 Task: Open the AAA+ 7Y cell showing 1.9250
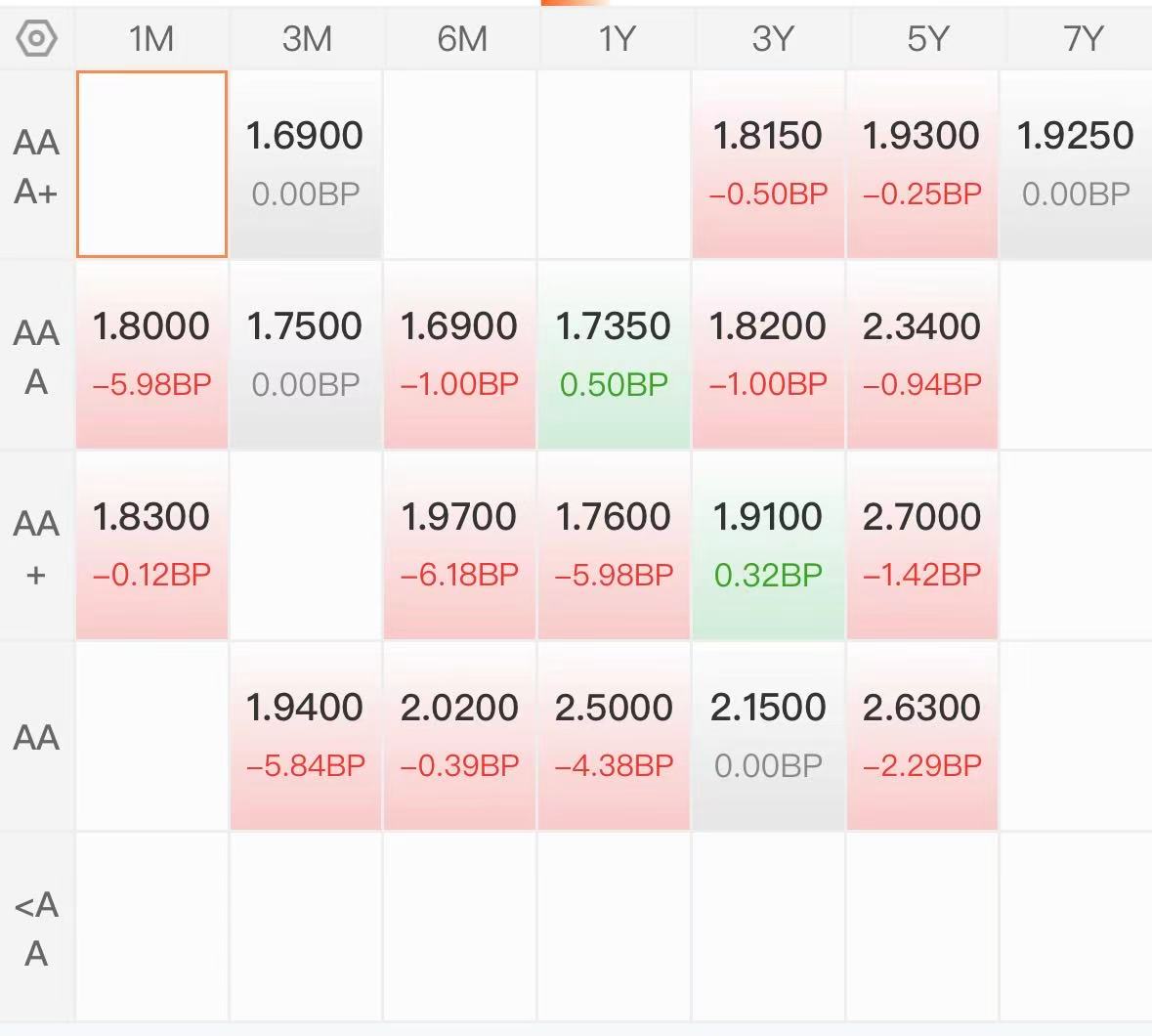tap(1076, 164)
